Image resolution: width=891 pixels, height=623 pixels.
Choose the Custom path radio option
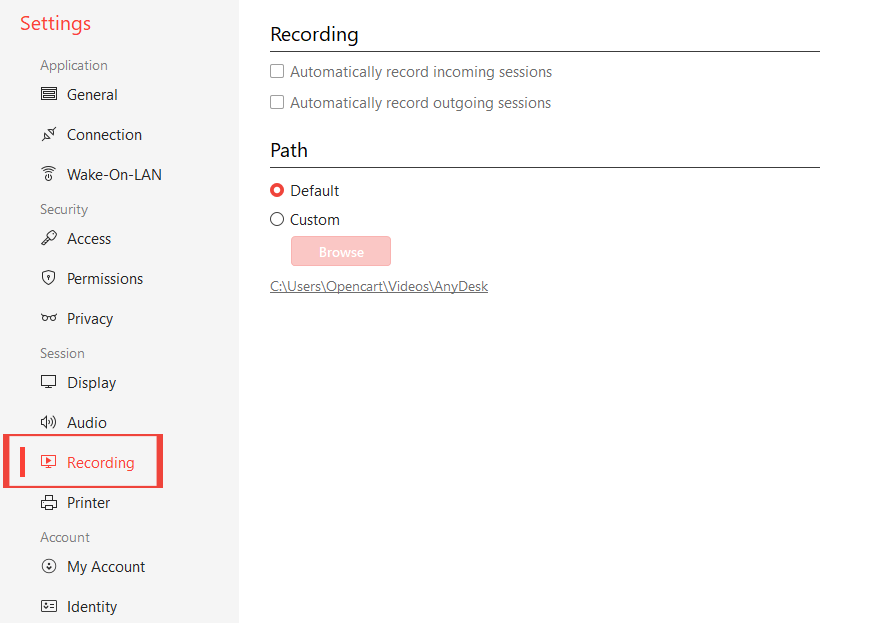click(x=278, y=220)
